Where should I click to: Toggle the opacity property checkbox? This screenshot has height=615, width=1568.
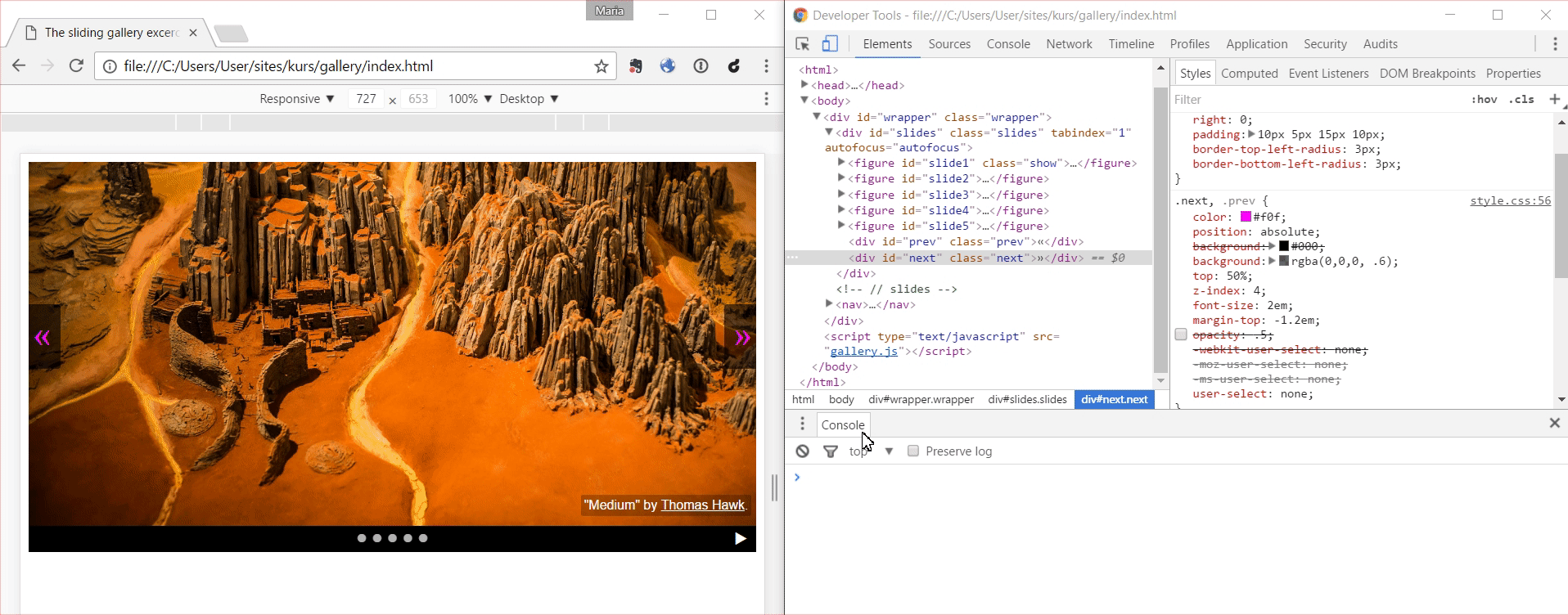(x=1181, y=334)
